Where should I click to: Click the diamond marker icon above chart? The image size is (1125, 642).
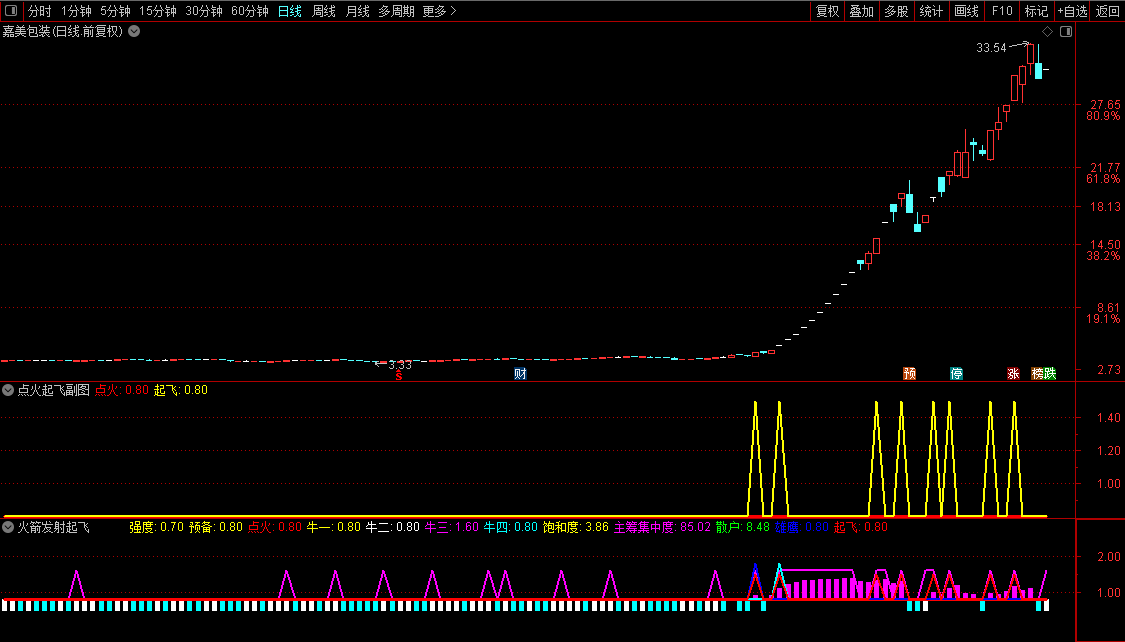(x=1048, y=32)
